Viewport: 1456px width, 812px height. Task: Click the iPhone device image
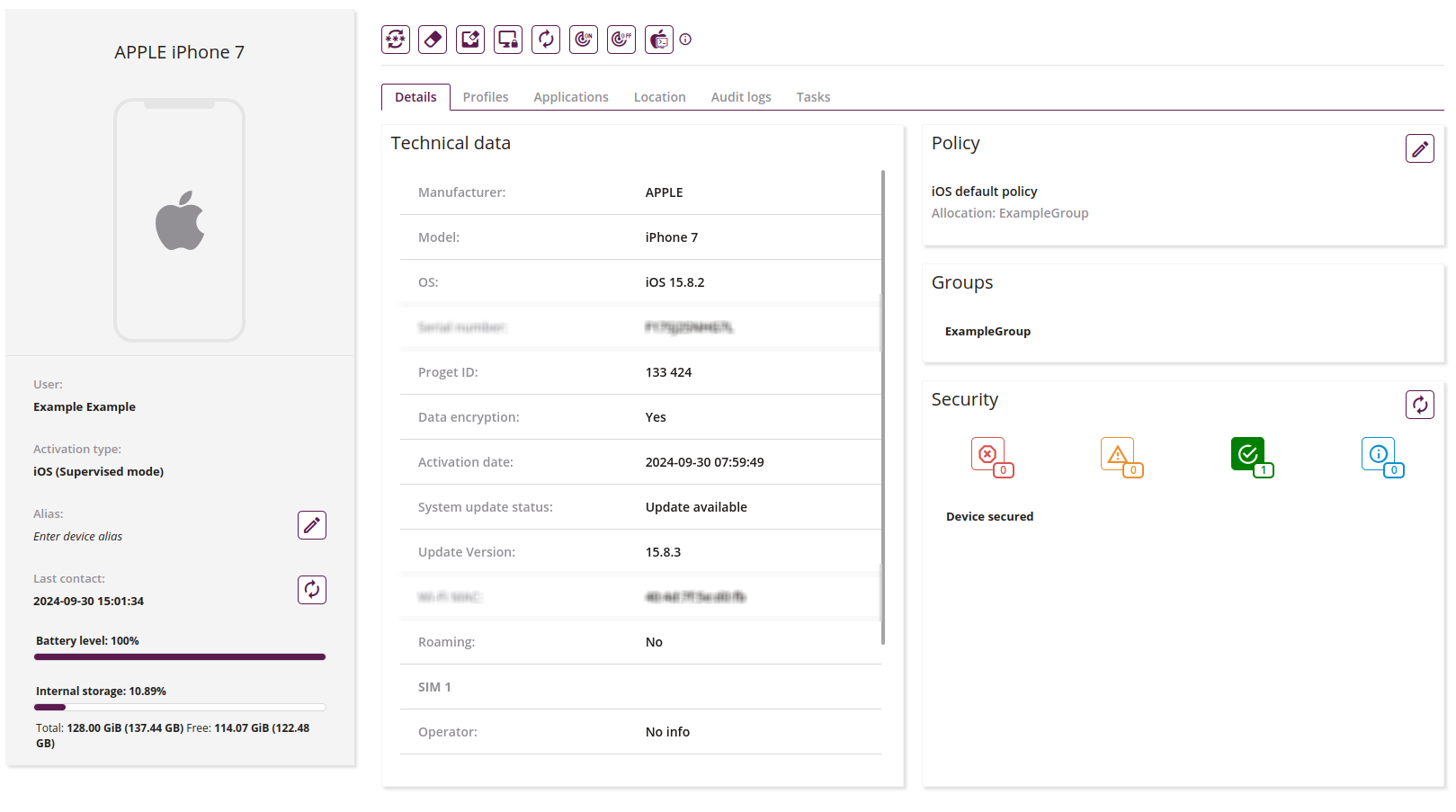pos(179,220)
